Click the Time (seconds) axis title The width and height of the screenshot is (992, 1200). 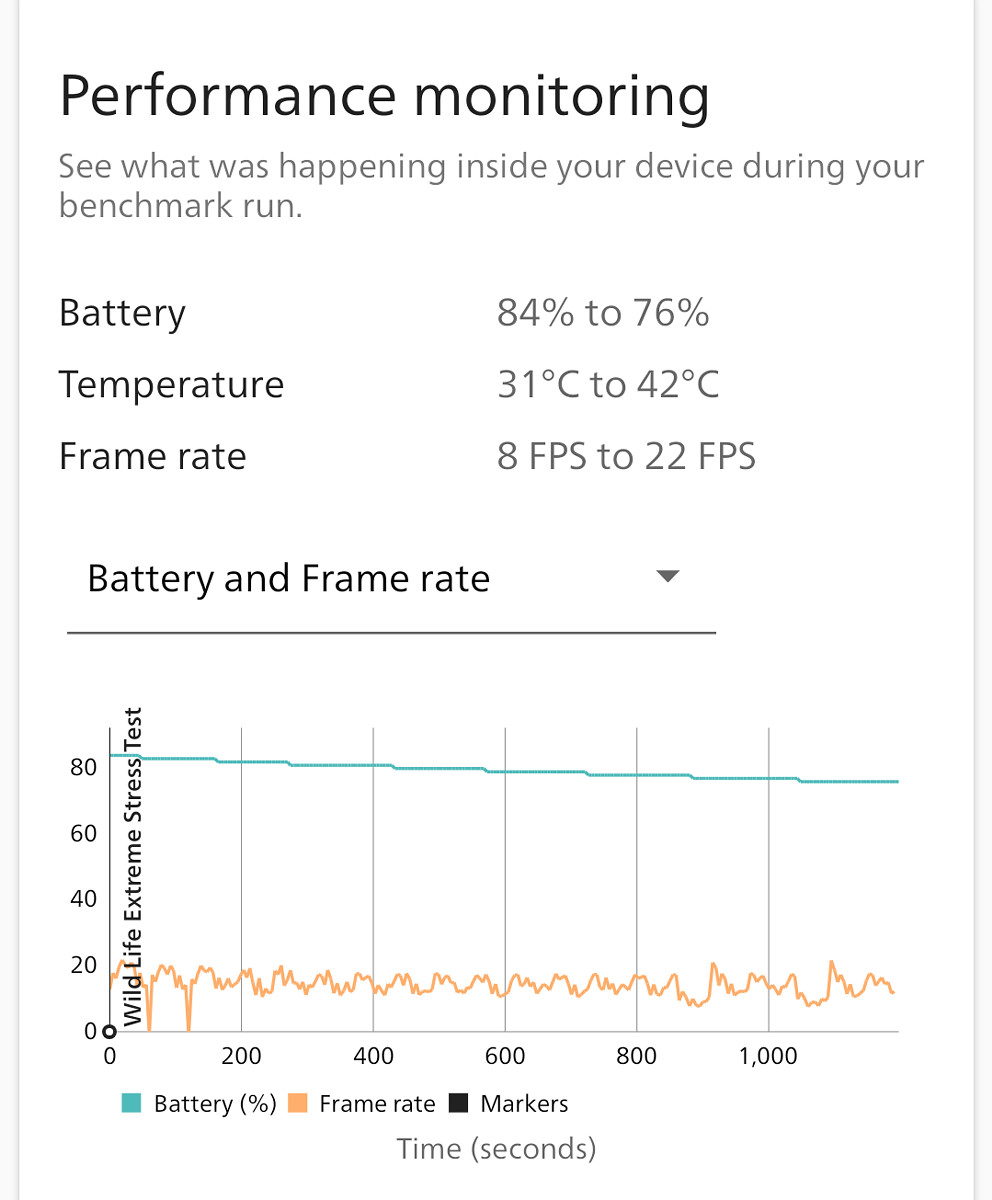(496, 1149)
